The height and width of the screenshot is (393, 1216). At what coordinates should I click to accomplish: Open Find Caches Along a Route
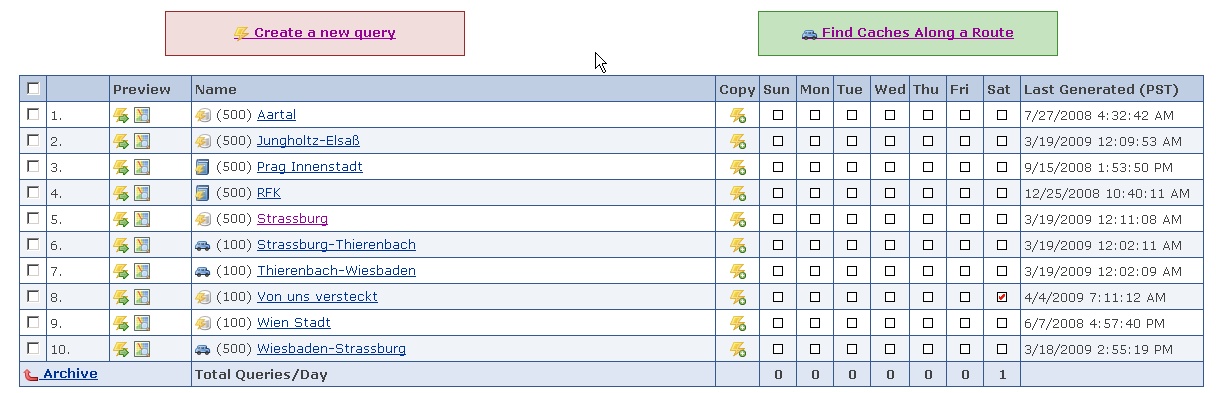[x=907, y=33]
